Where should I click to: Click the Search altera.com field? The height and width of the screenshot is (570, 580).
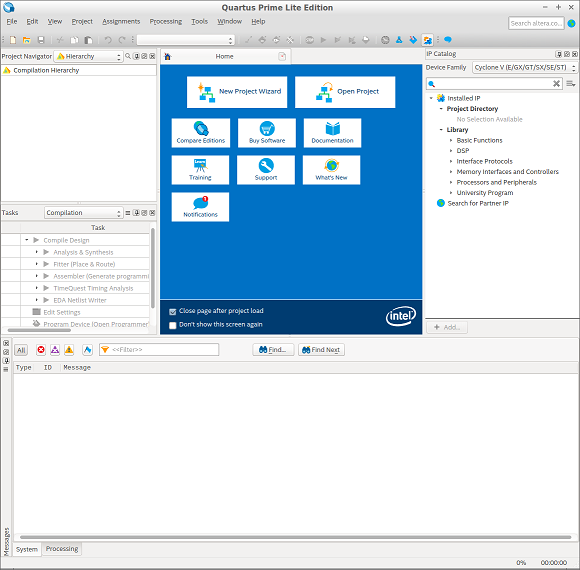point(536,23)
